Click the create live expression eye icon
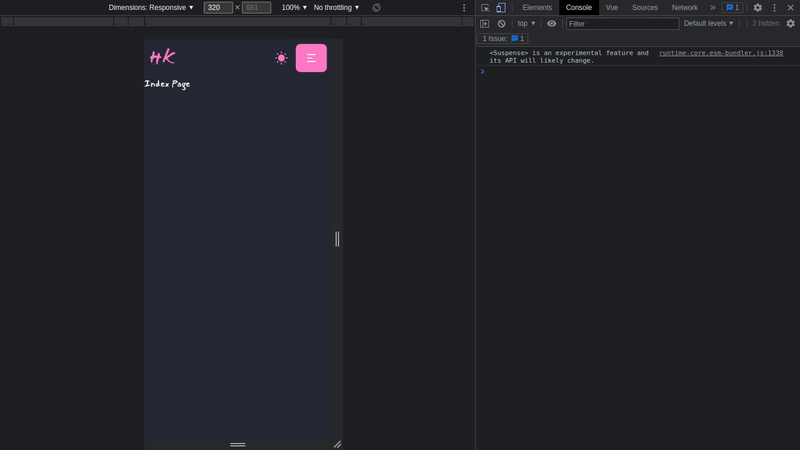The height and width of the screenshot is (450, 800). pos(552,23)
